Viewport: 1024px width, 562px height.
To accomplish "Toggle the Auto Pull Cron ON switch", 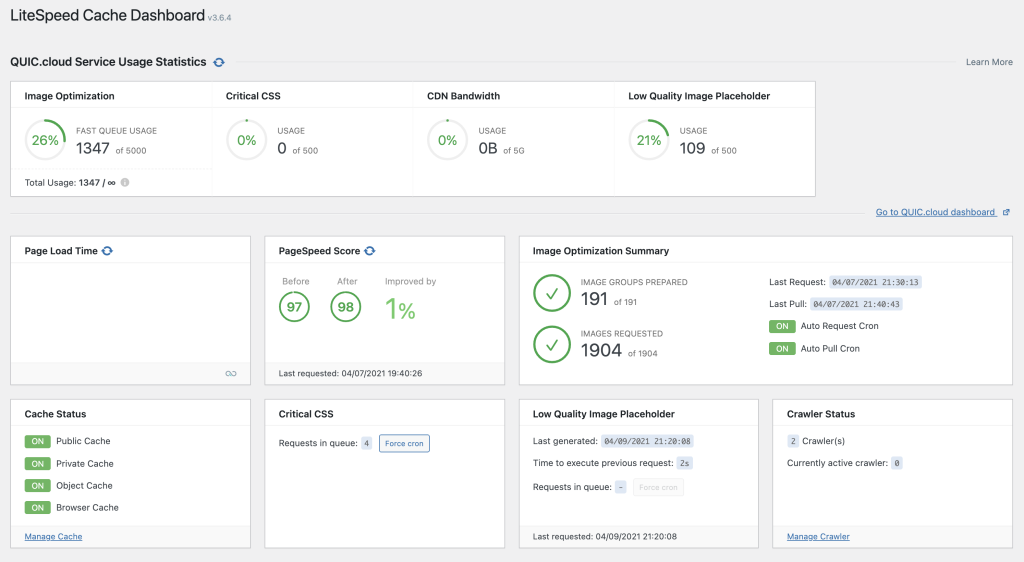I will pyautogui.click(x=782, y=349).
